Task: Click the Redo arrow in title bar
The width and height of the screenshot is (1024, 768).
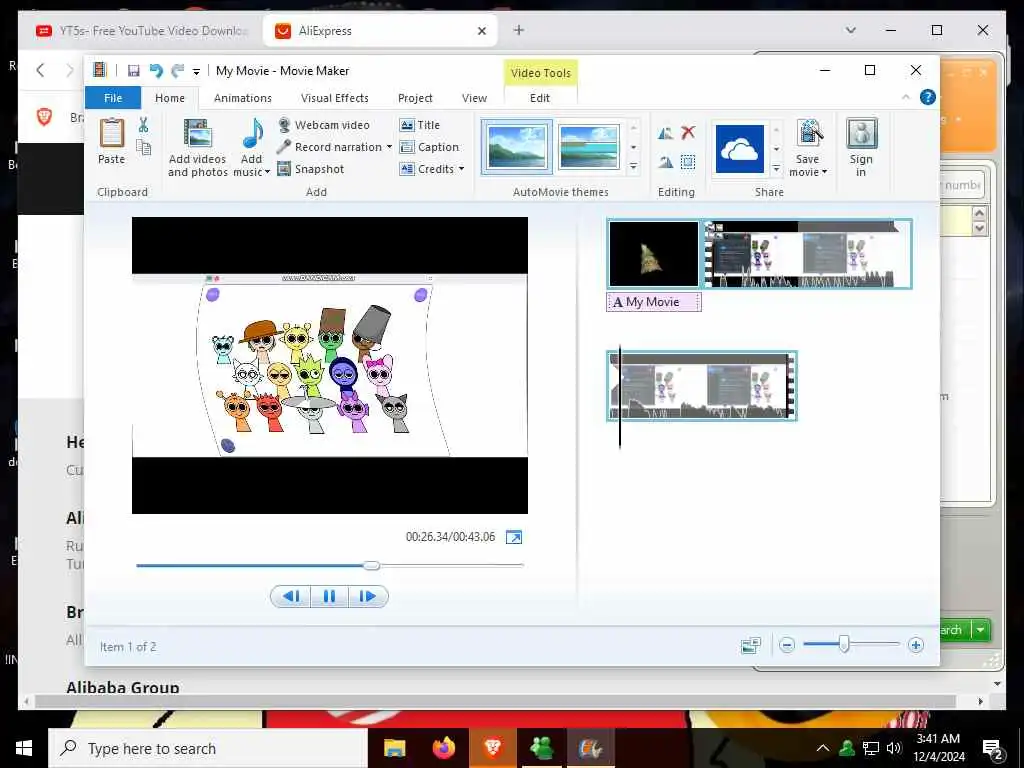Action: pos(177,71)
